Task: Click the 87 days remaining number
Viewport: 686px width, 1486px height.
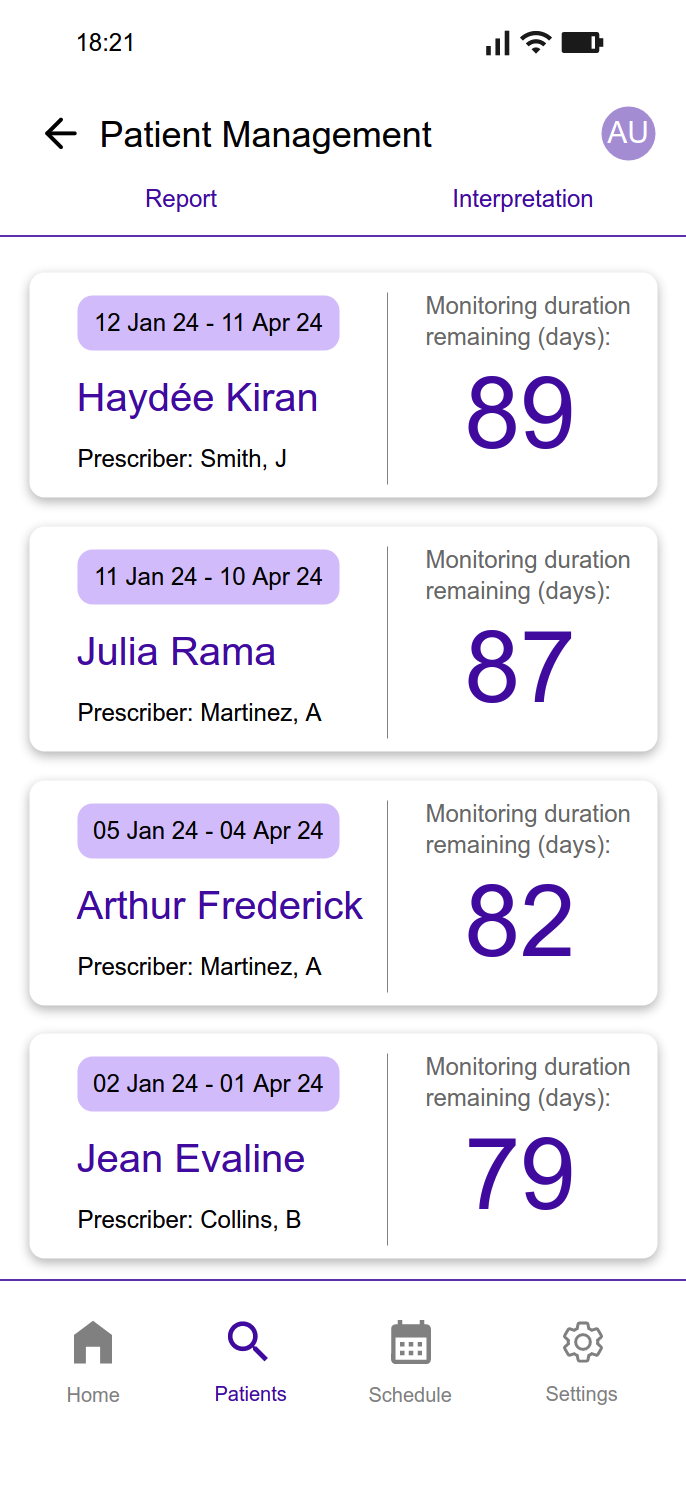Action: (520, 667)
